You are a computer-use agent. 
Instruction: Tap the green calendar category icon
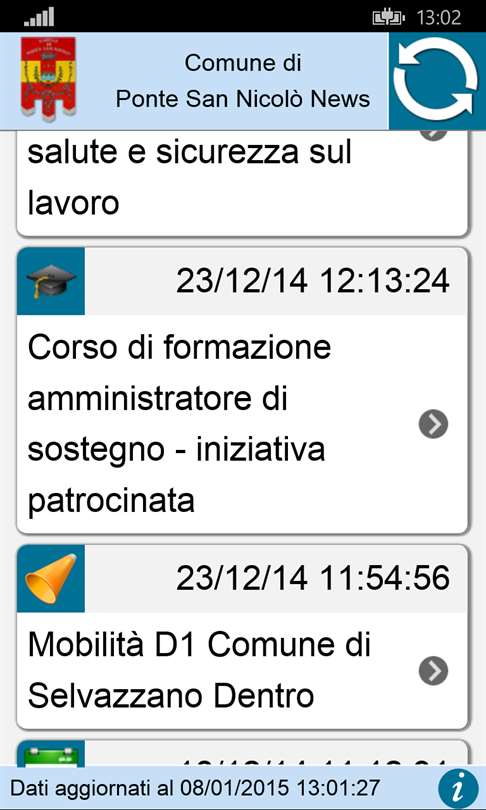point(51,753)
